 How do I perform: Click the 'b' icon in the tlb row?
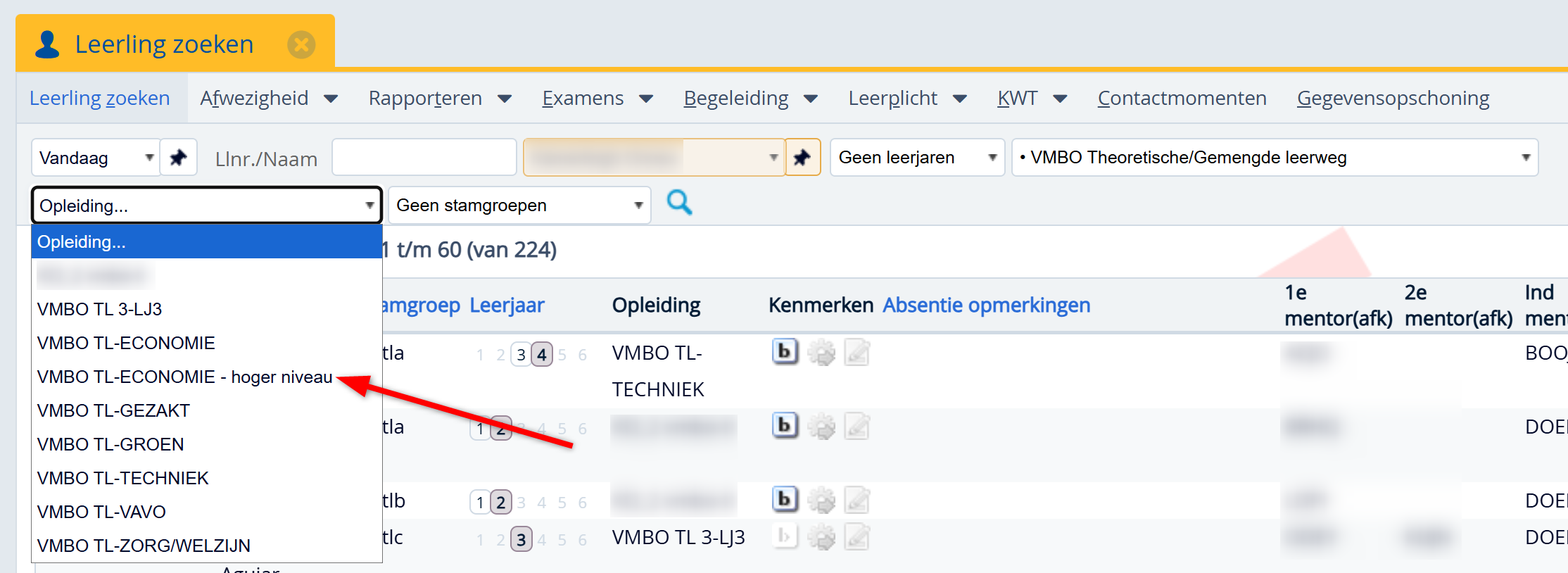[x=785, y=499]
